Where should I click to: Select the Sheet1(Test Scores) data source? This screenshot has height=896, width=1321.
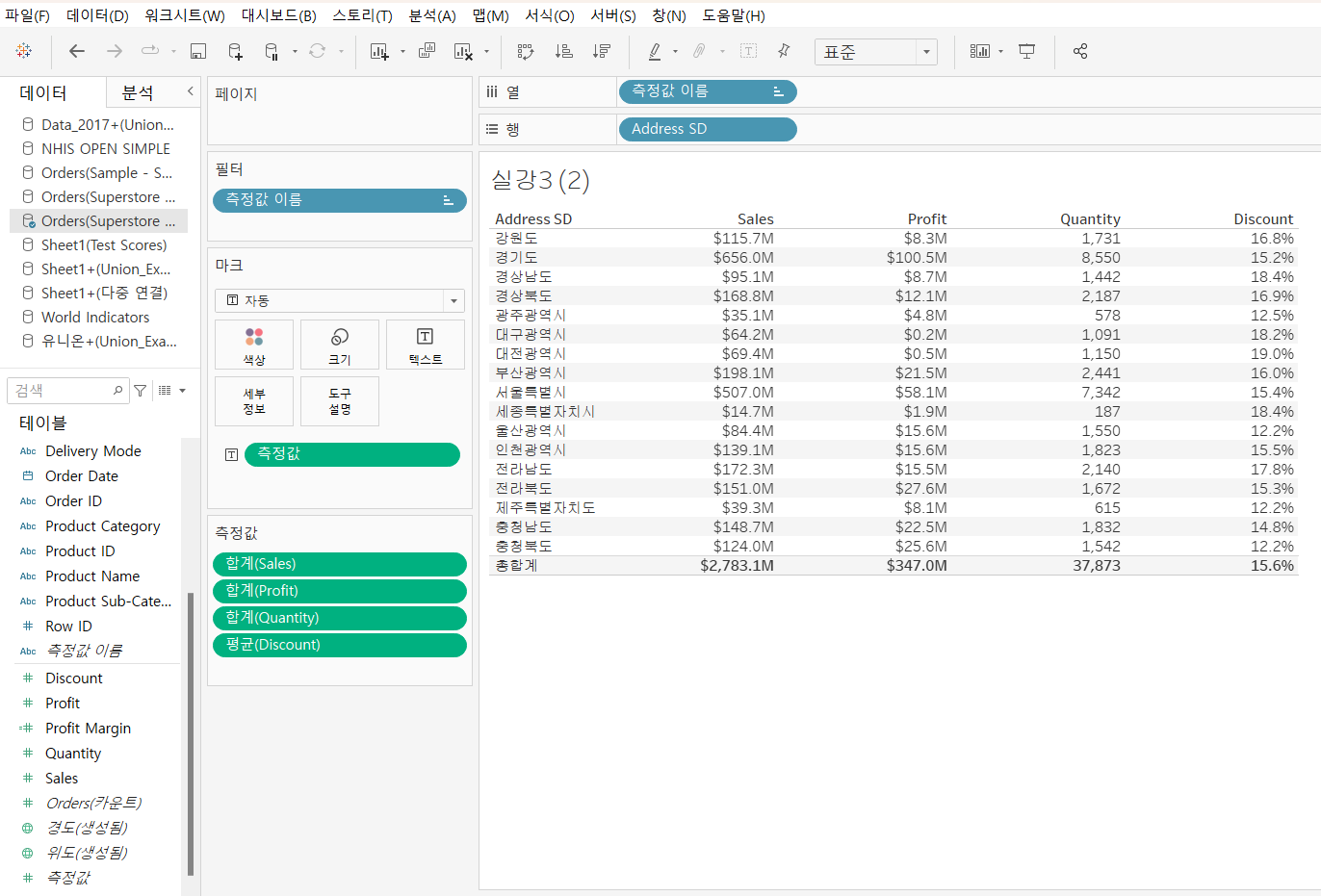click(x=104, y=244)
